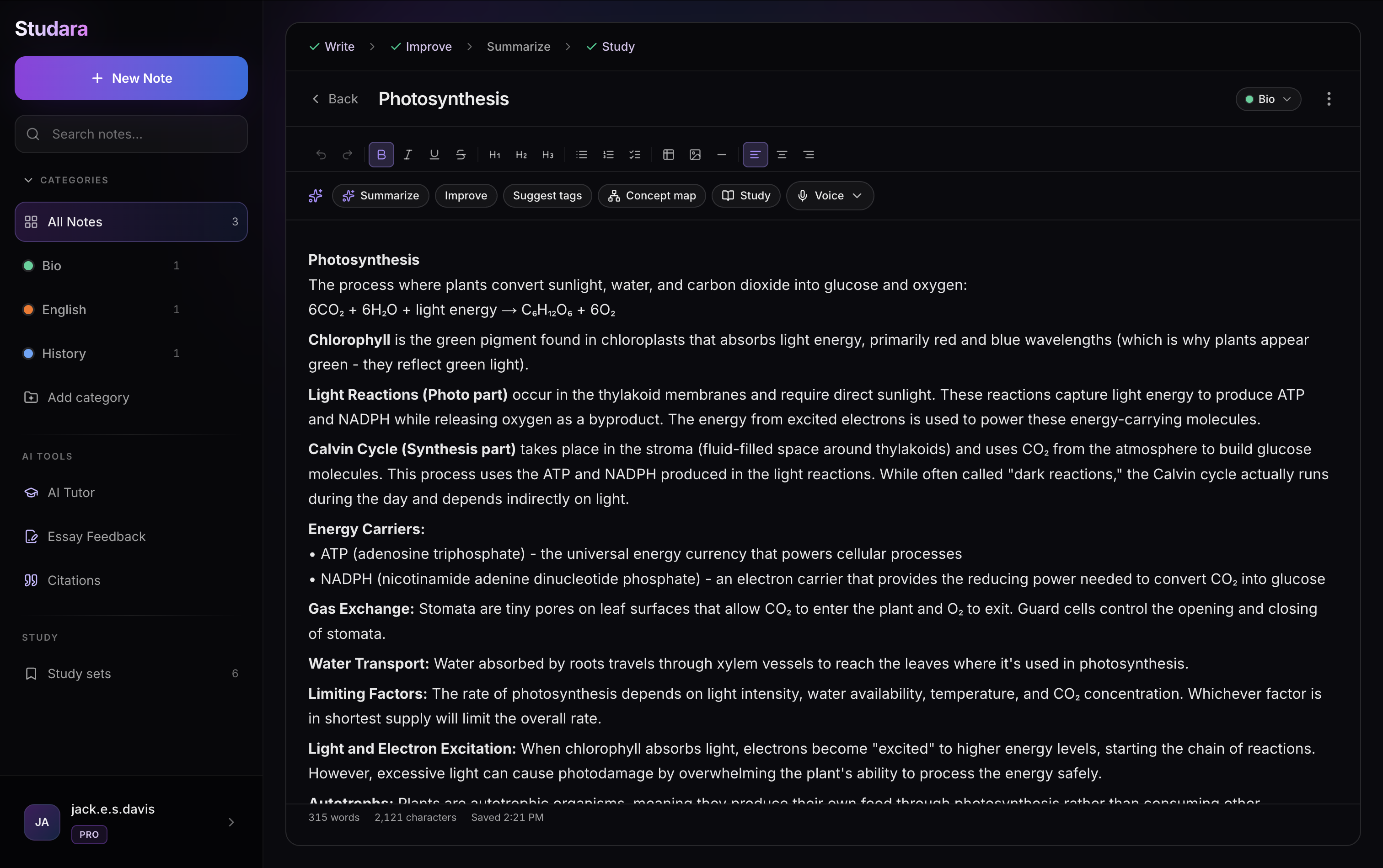
Task: Click the 315 words counter
Action: 333,817
